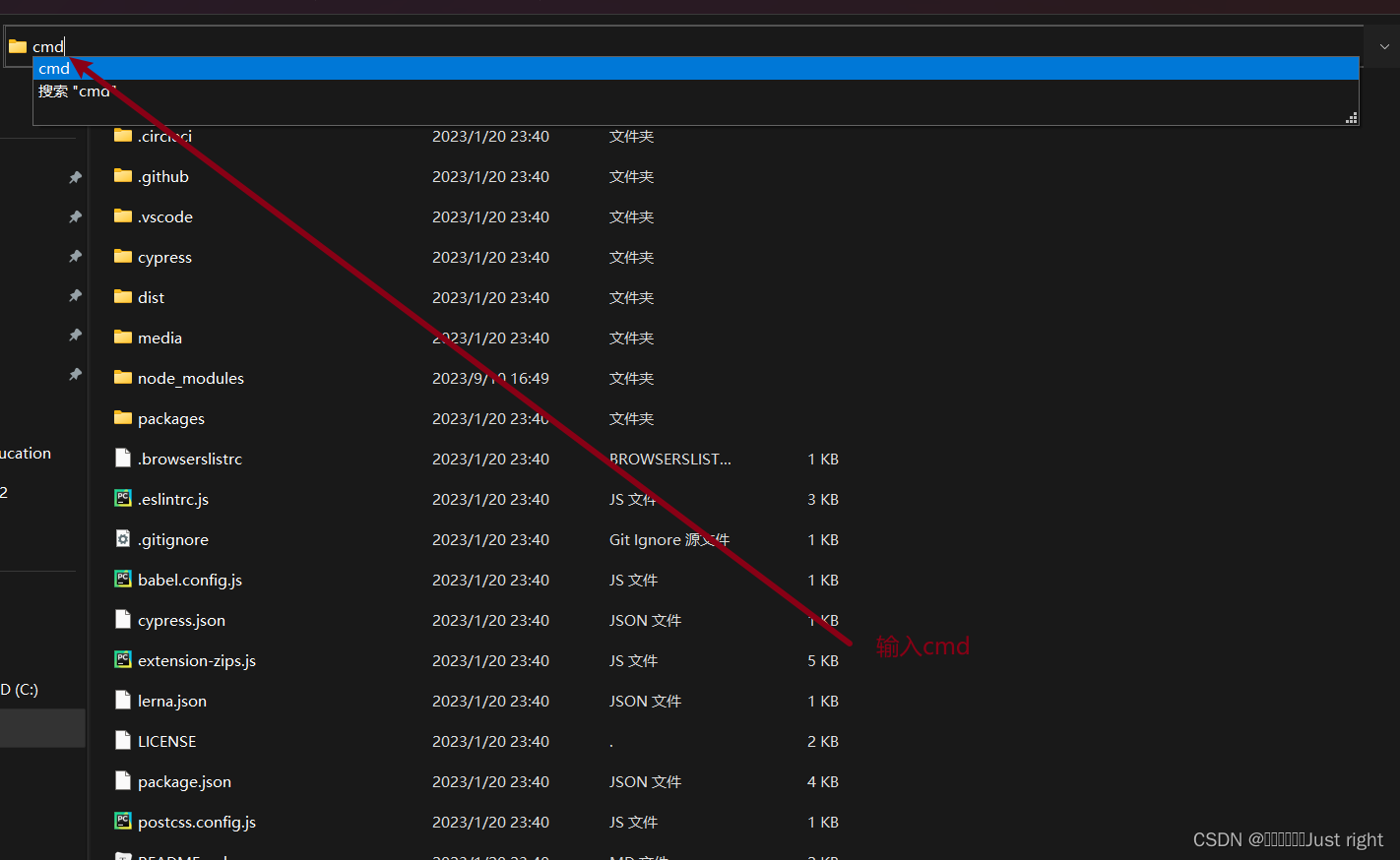
Task: Click the 5 KB size cell
Action: click(x=823, y=660)
